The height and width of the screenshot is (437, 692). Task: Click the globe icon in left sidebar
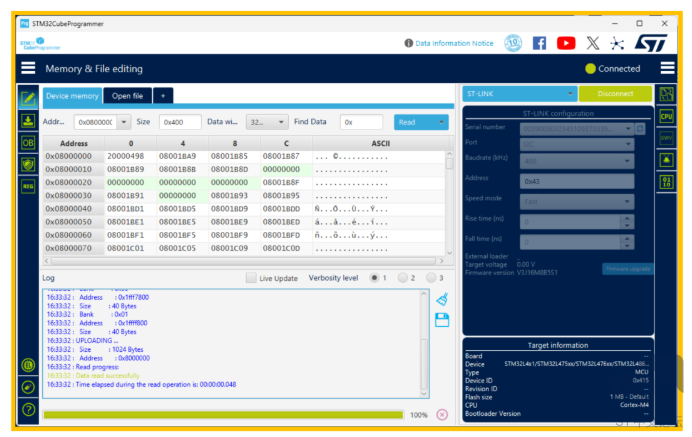tap(28, 365)
